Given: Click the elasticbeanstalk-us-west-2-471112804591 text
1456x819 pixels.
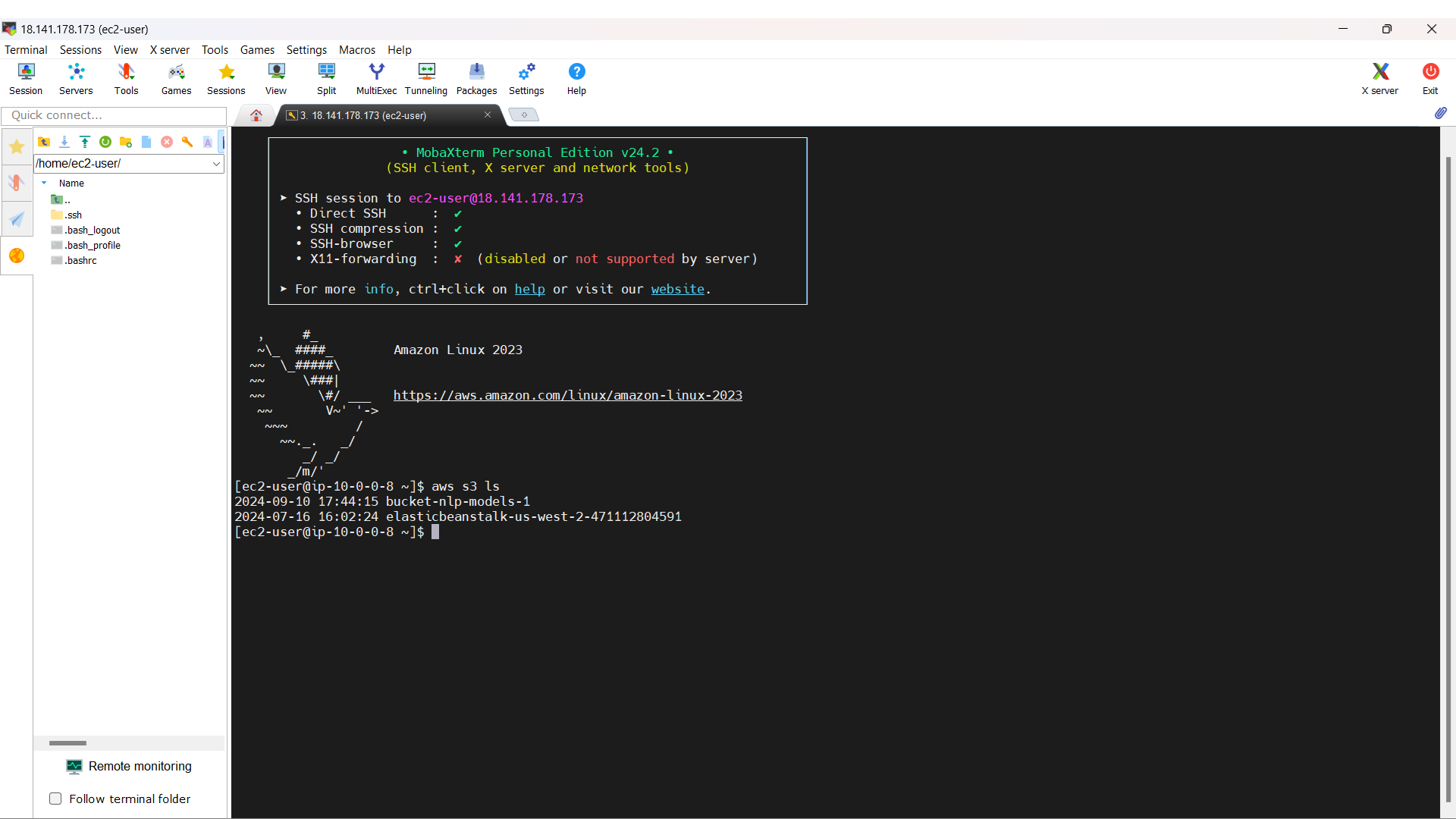Looking at the screenshot, I should click(x=534, y=516).
